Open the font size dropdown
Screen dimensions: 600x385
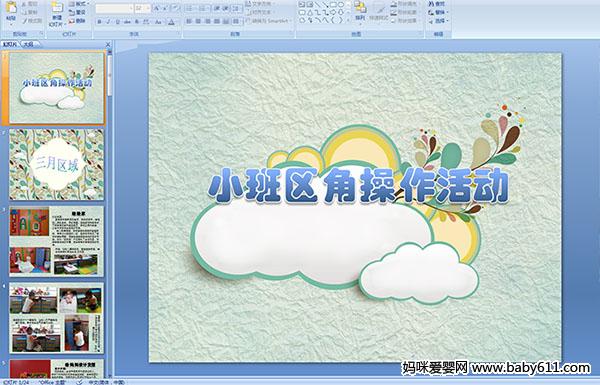tap(148, 8)
